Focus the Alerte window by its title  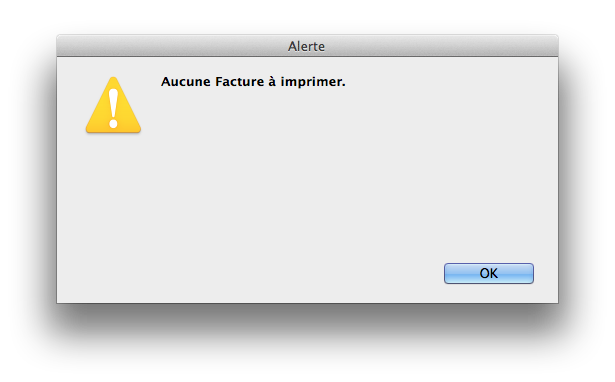306,46
